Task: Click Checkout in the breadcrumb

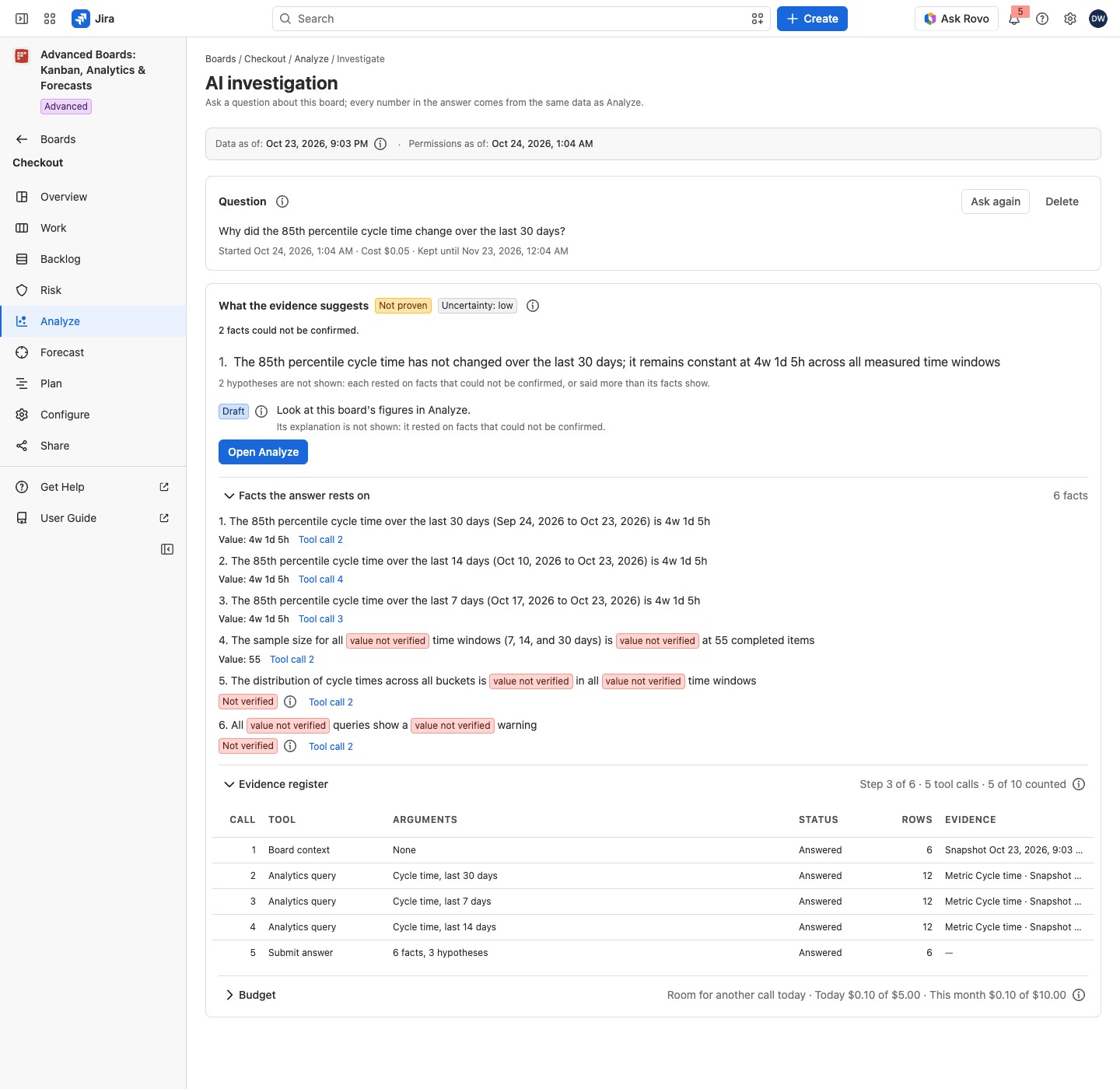Action: [x=265, y=59]
